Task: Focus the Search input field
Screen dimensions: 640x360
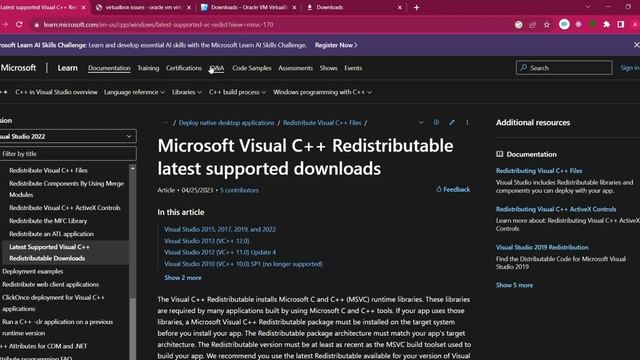Action: tap(564, 68)
